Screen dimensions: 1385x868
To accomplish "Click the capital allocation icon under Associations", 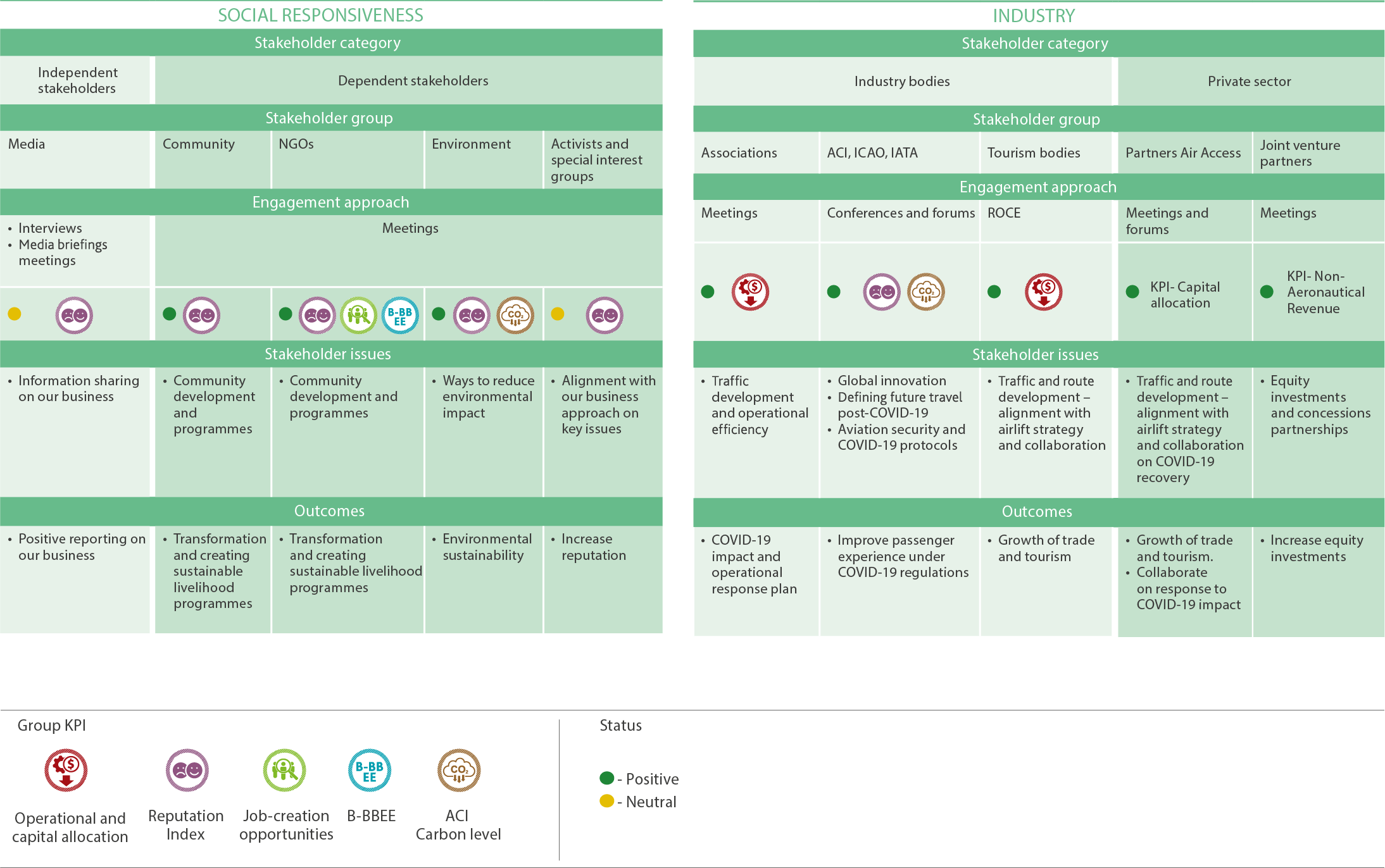I will (750, 292).
